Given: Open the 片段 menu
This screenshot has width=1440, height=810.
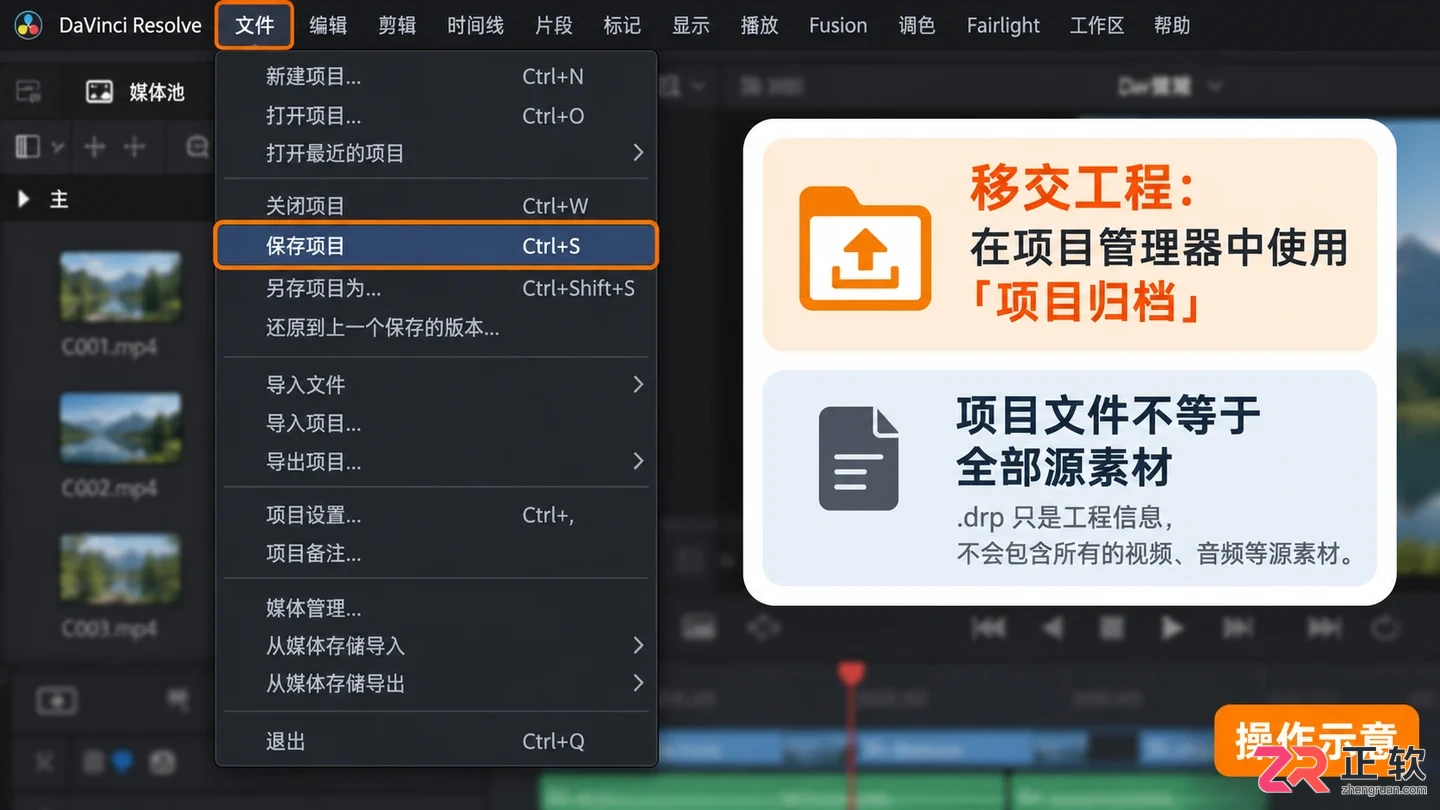Looking at the screenshot, I should (554, 25).
